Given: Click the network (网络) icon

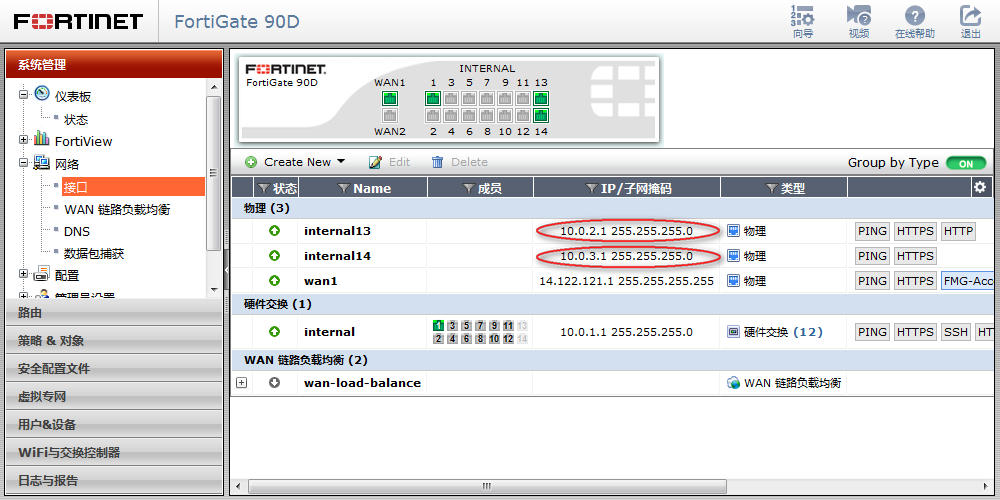Looking at the screenshot, I should 41,162.
